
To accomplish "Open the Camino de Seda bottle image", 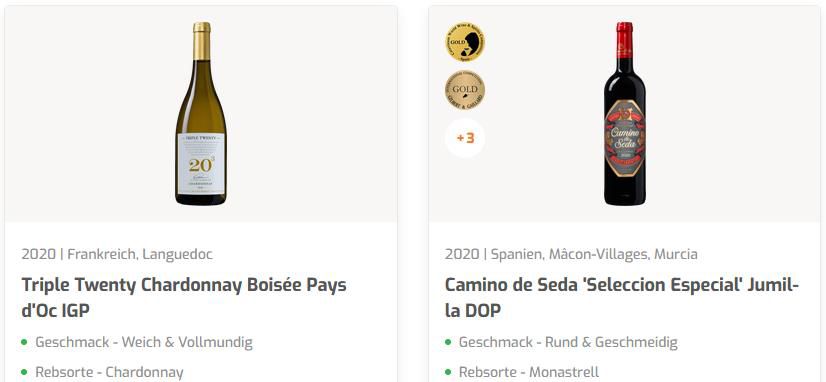I will 624,113.
